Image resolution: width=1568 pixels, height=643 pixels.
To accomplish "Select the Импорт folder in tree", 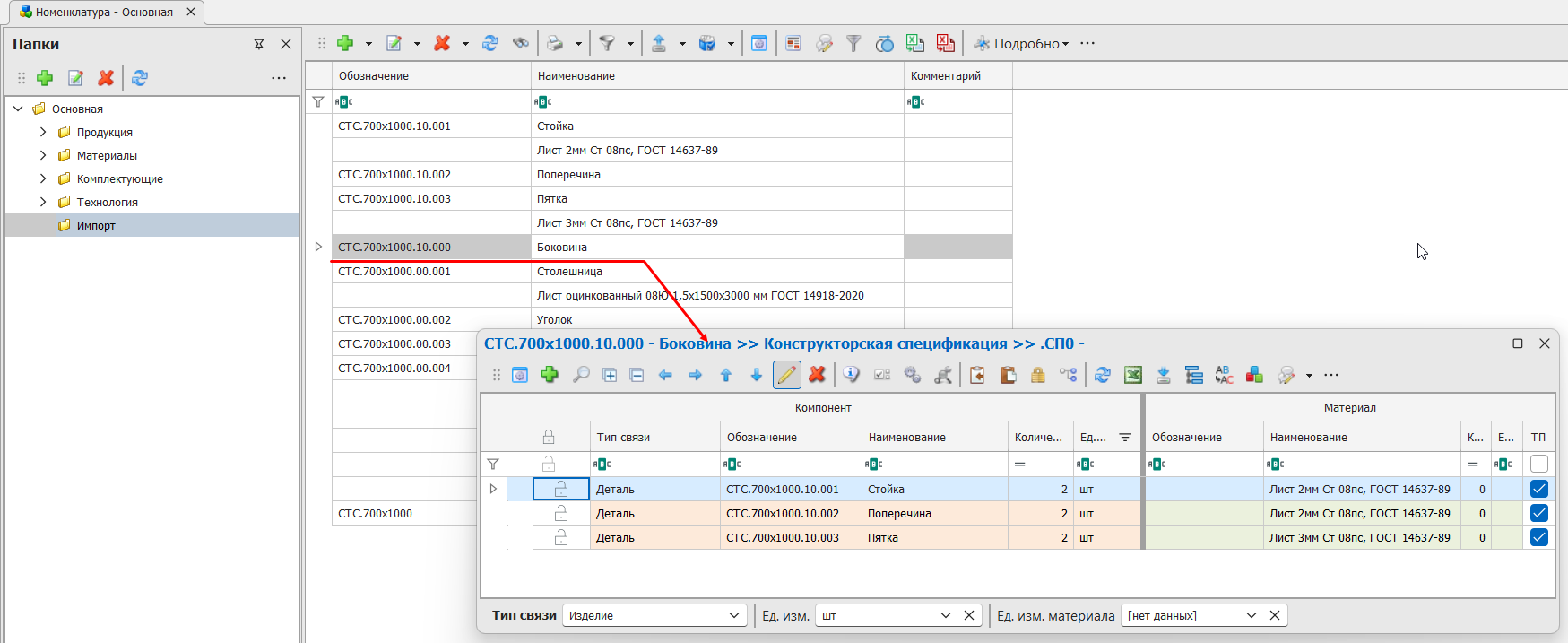I will pos(96,225).
